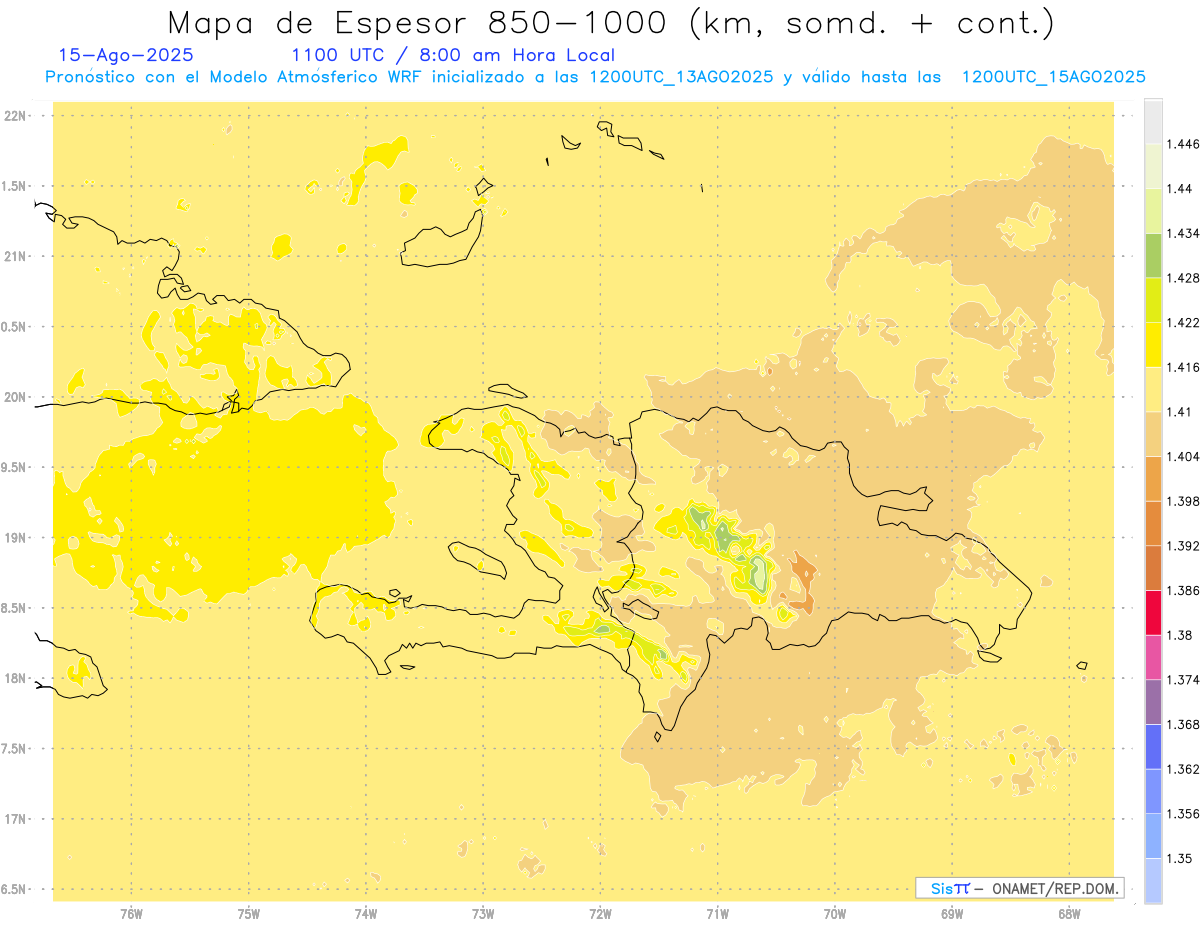This screenshot has height=927, width=1200.
Task: Click the 'SisTT - ONAMET/REP.DOM.' credit box
Action: tap(1019, 888)
